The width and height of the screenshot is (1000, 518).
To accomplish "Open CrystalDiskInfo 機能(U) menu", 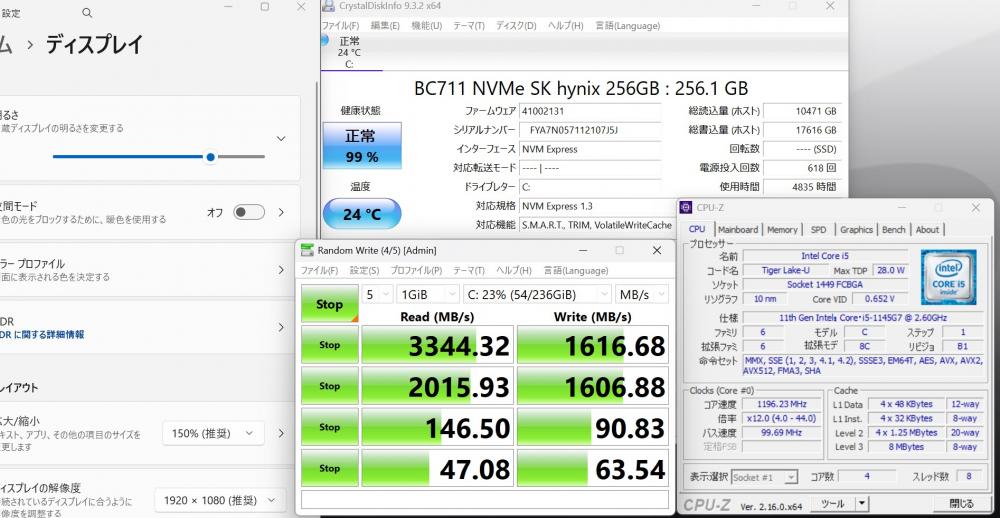I will (x=427, y=26).
